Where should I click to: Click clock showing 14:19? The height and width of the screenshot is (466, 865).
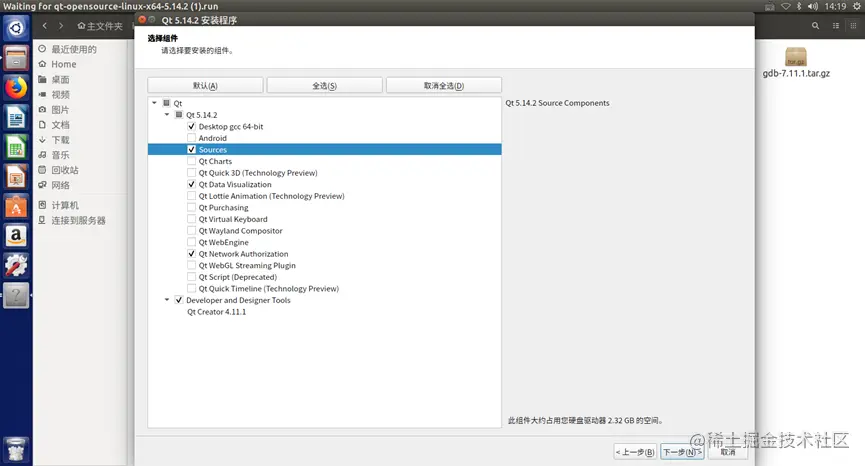[x=835, y=6]
